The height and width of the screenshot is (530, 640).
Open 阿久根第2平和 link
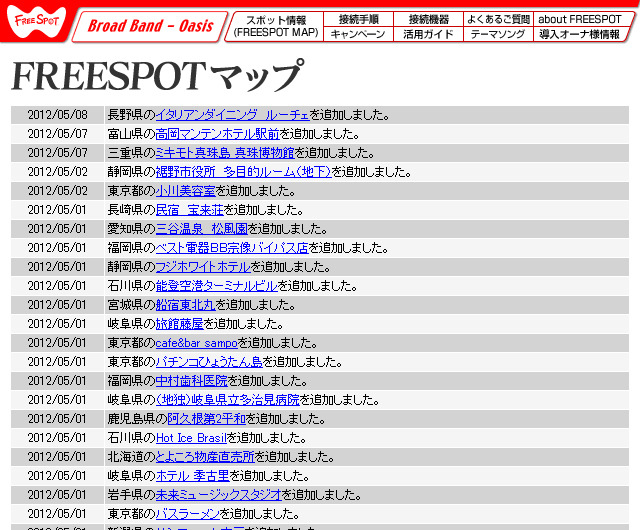tap(207, 419)
